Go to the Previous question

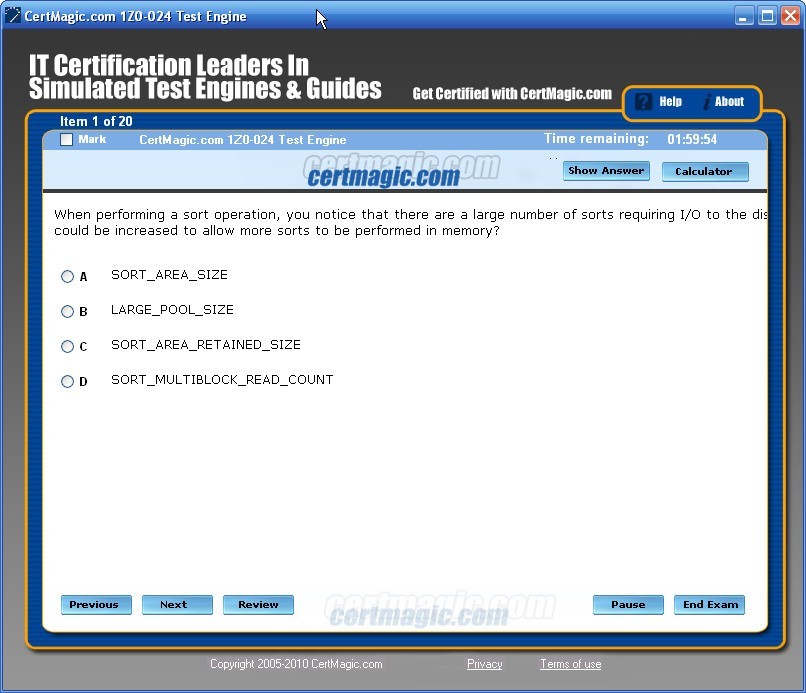click(x=95, y=605)
